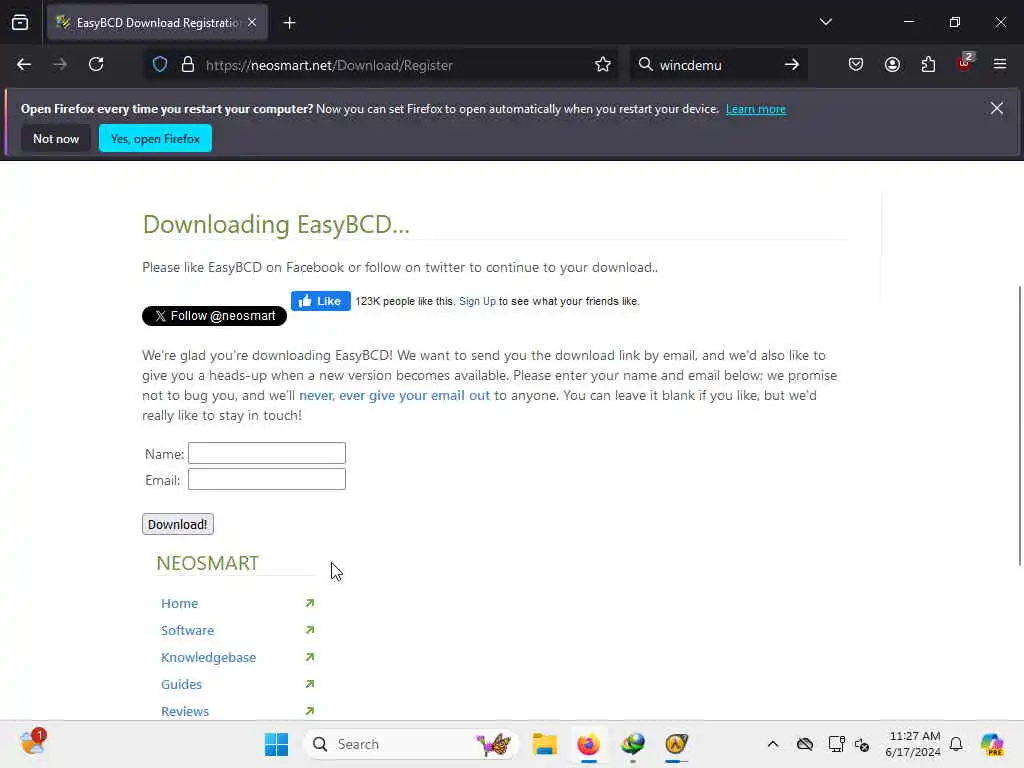Click the page vertical scrollbar
Viewport: 1024px width, 768px height.
tap(1019, 426)
